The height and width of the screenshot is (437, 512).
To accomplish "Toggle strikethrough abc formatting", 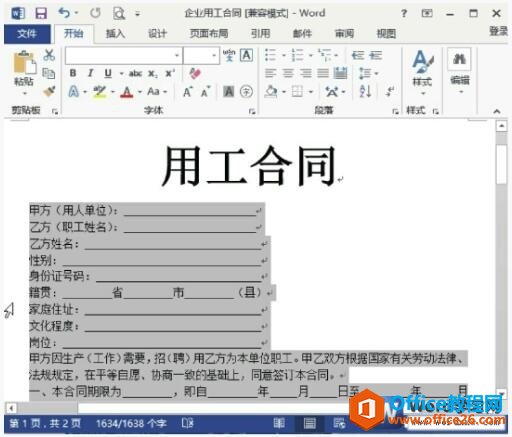I will coord(135,73).
